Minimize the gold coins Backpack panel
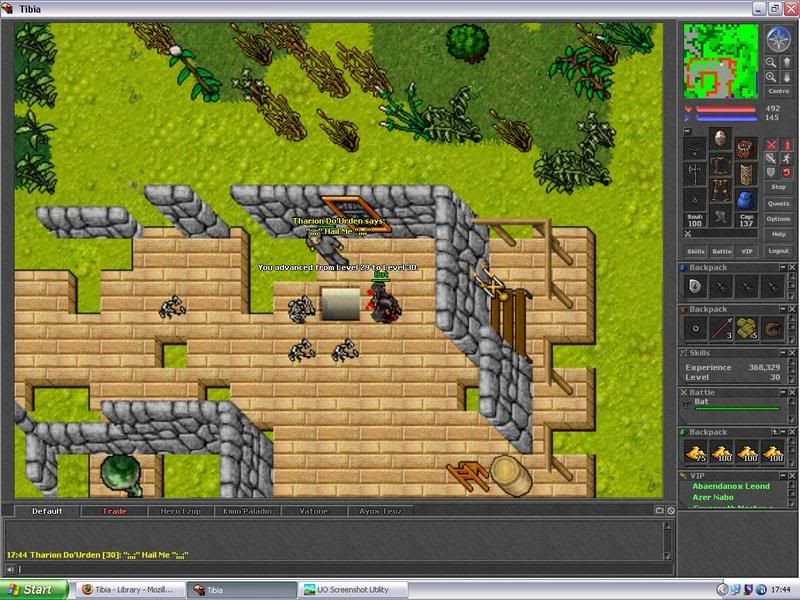Viewport: 800px width, 600px height. point(783,432)
